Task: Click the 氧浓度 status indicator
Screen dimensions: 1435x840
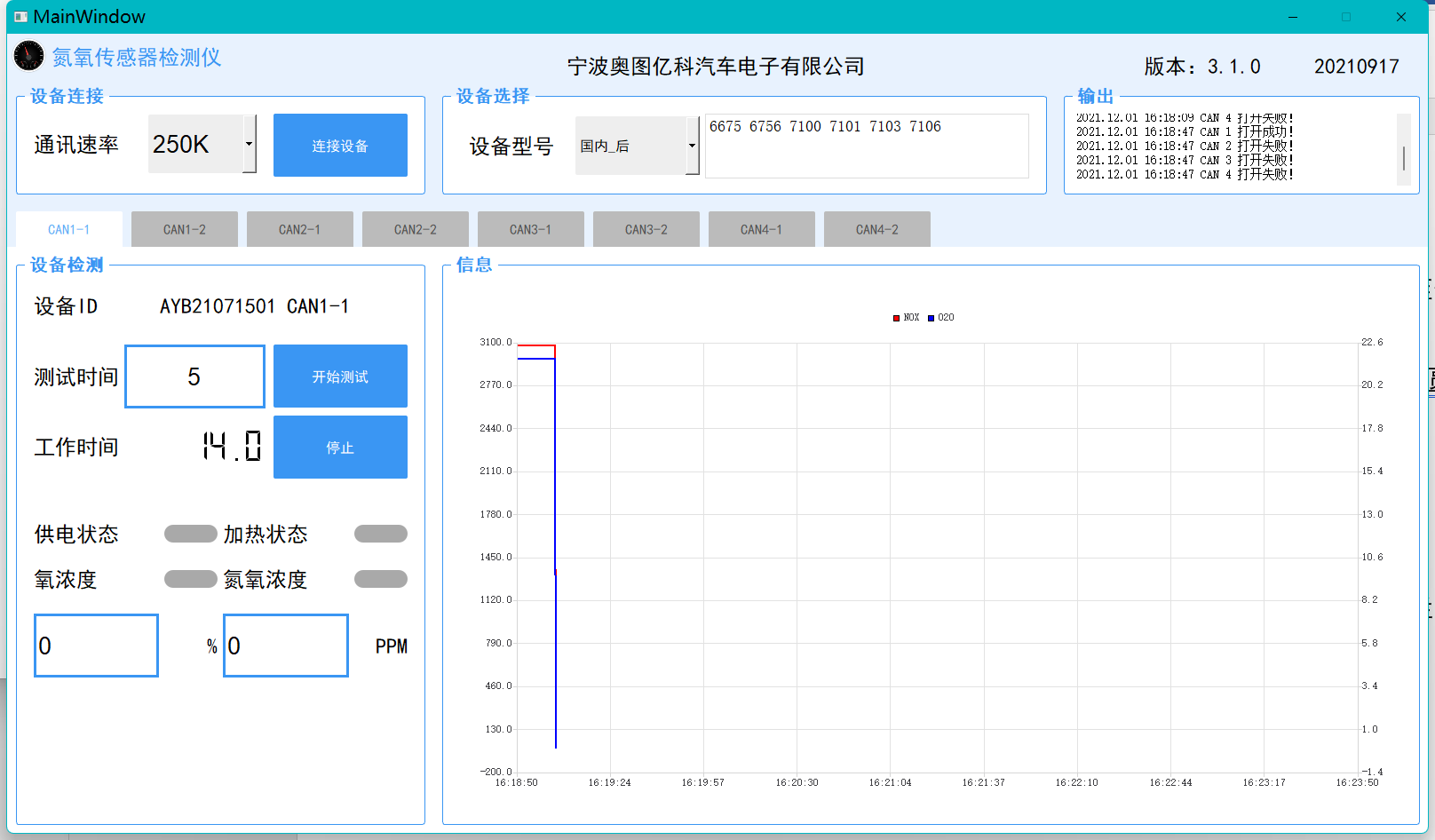Action: [x=190, y=579]
